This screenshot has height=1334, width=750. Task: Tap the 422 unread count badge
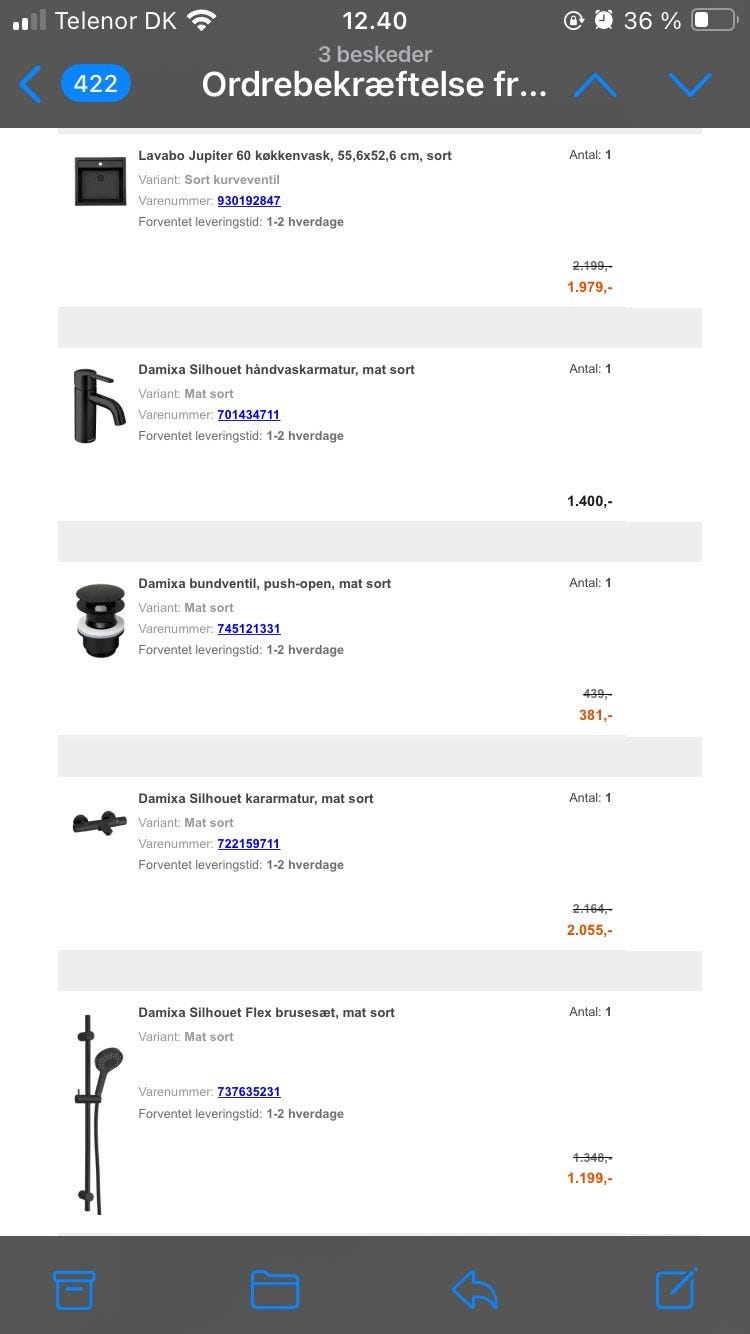96,85
